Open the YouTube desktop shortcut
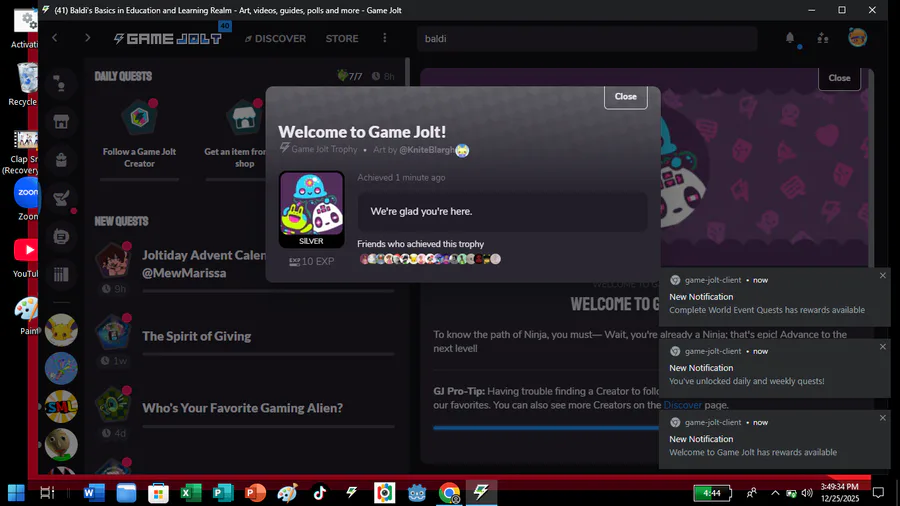This screenshot has width=900, height=506. pos(25,257)
